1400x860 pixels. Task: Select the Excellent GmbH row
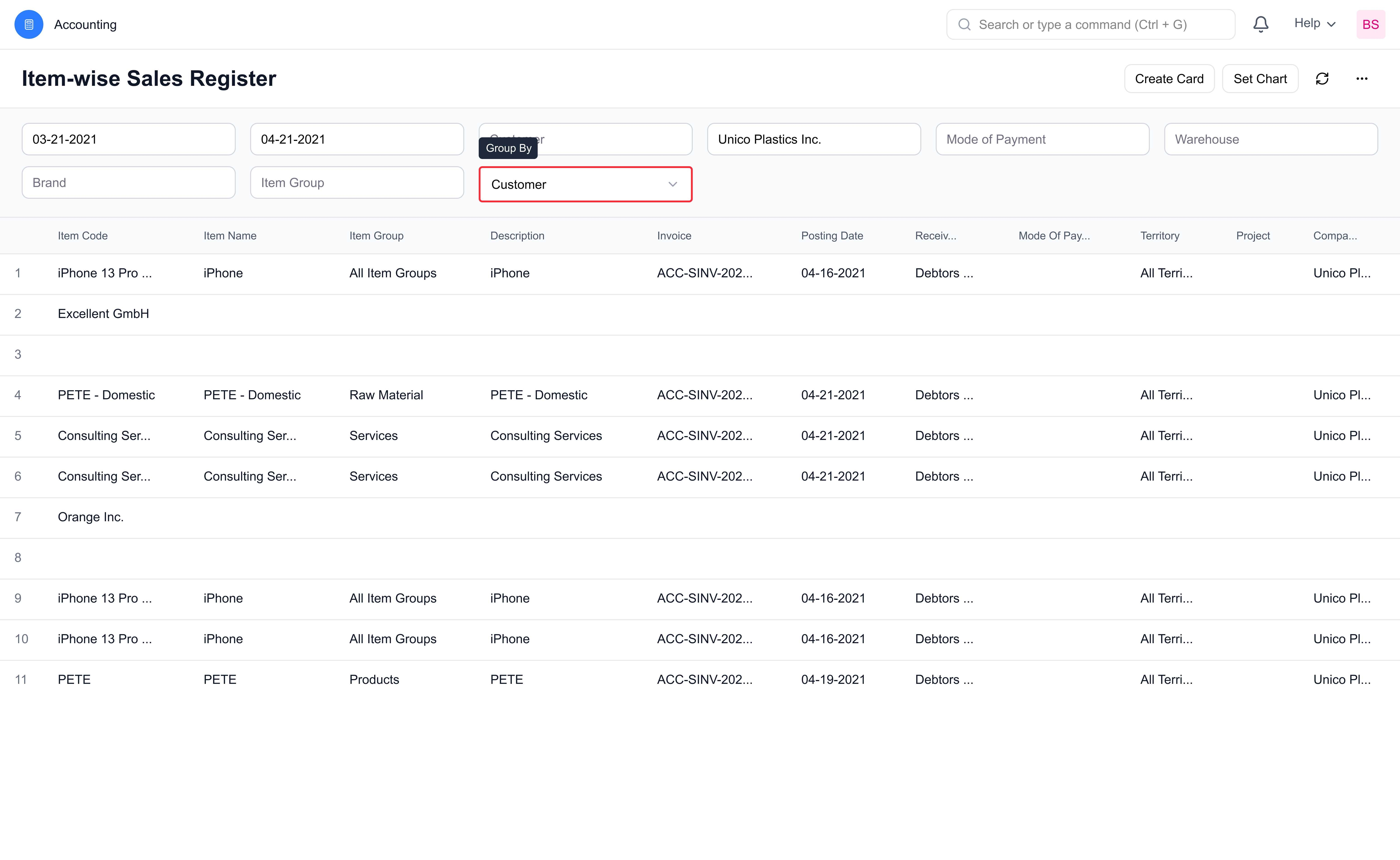click(103, 313)
